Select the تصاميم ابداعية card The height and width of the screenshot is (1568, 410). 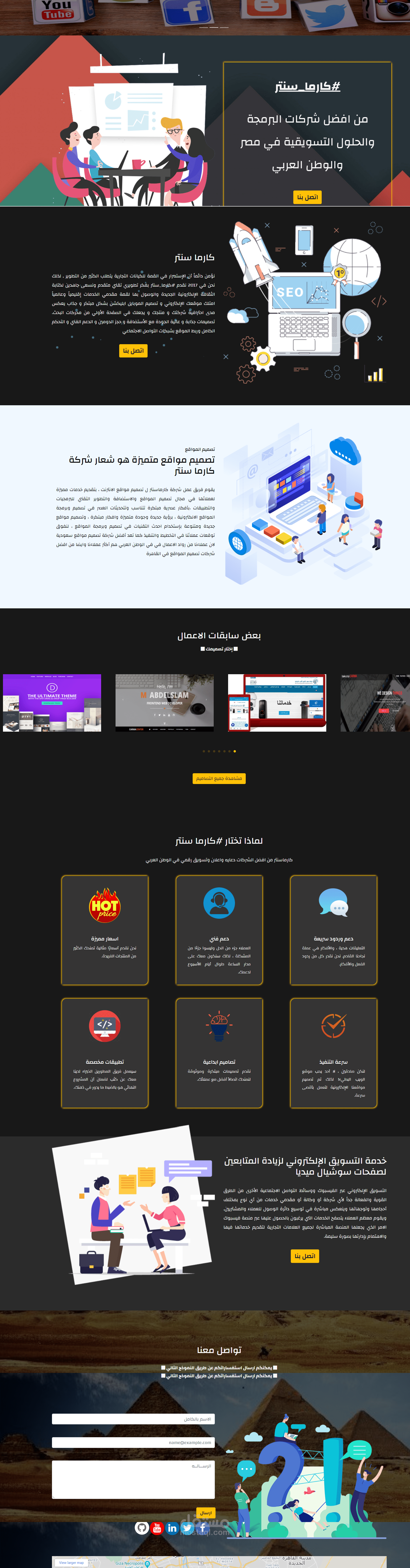(219, 1053)
